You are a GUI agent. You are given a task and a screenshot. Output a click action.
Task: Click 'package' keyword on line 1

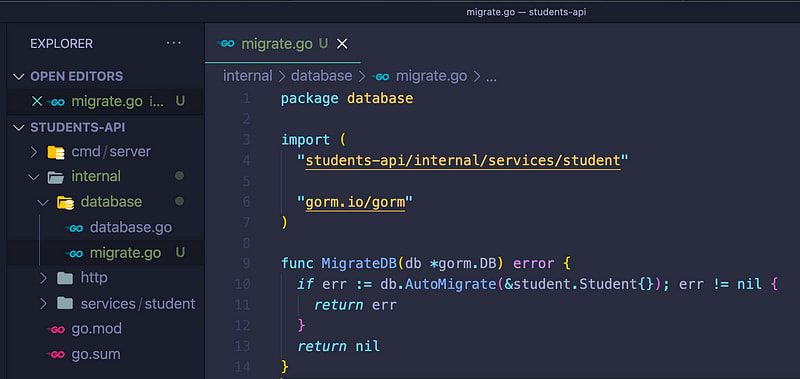tap(310, 99)
